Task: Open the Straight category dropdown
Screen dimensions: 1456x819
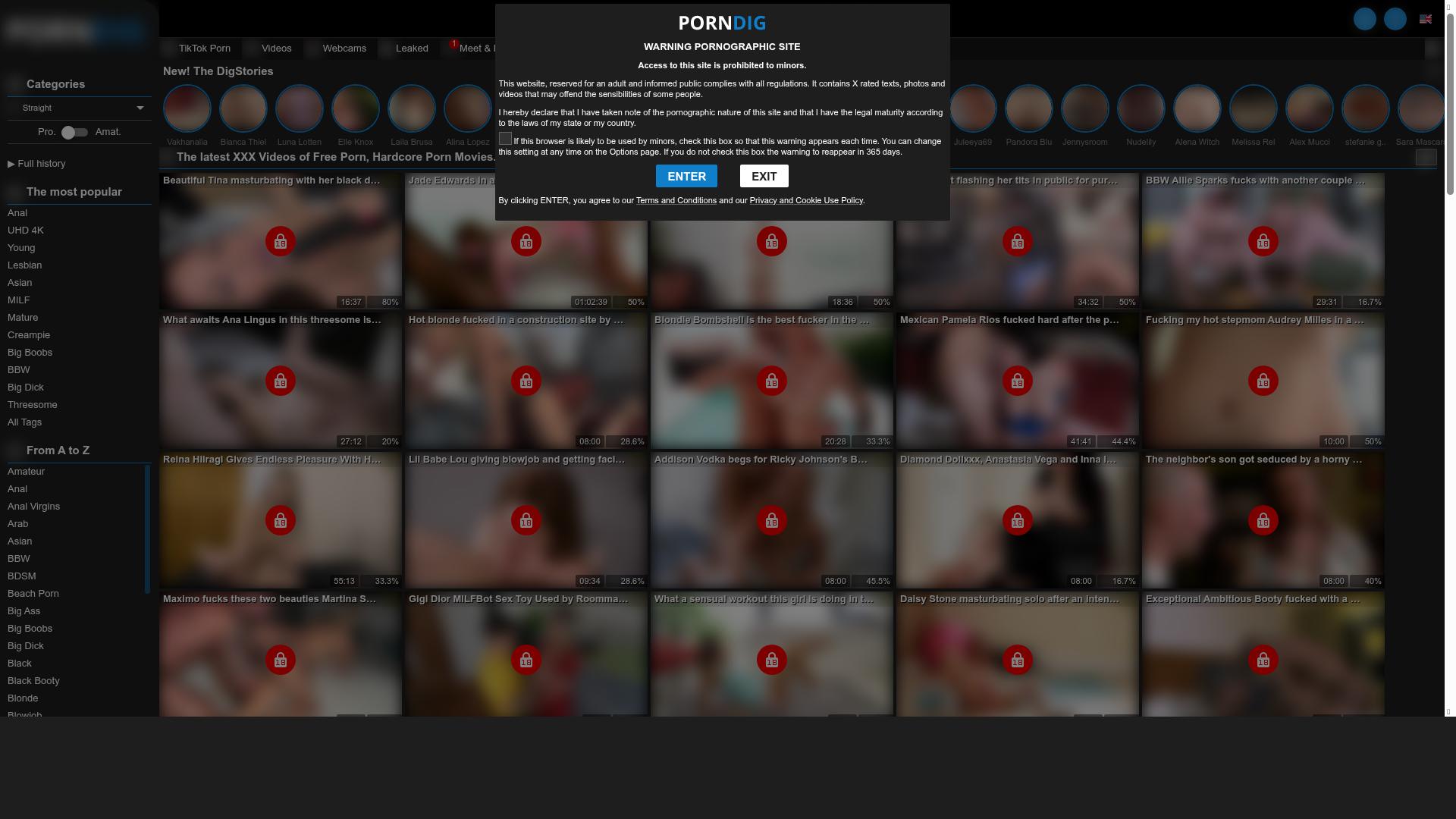Action: click(80, 108)
